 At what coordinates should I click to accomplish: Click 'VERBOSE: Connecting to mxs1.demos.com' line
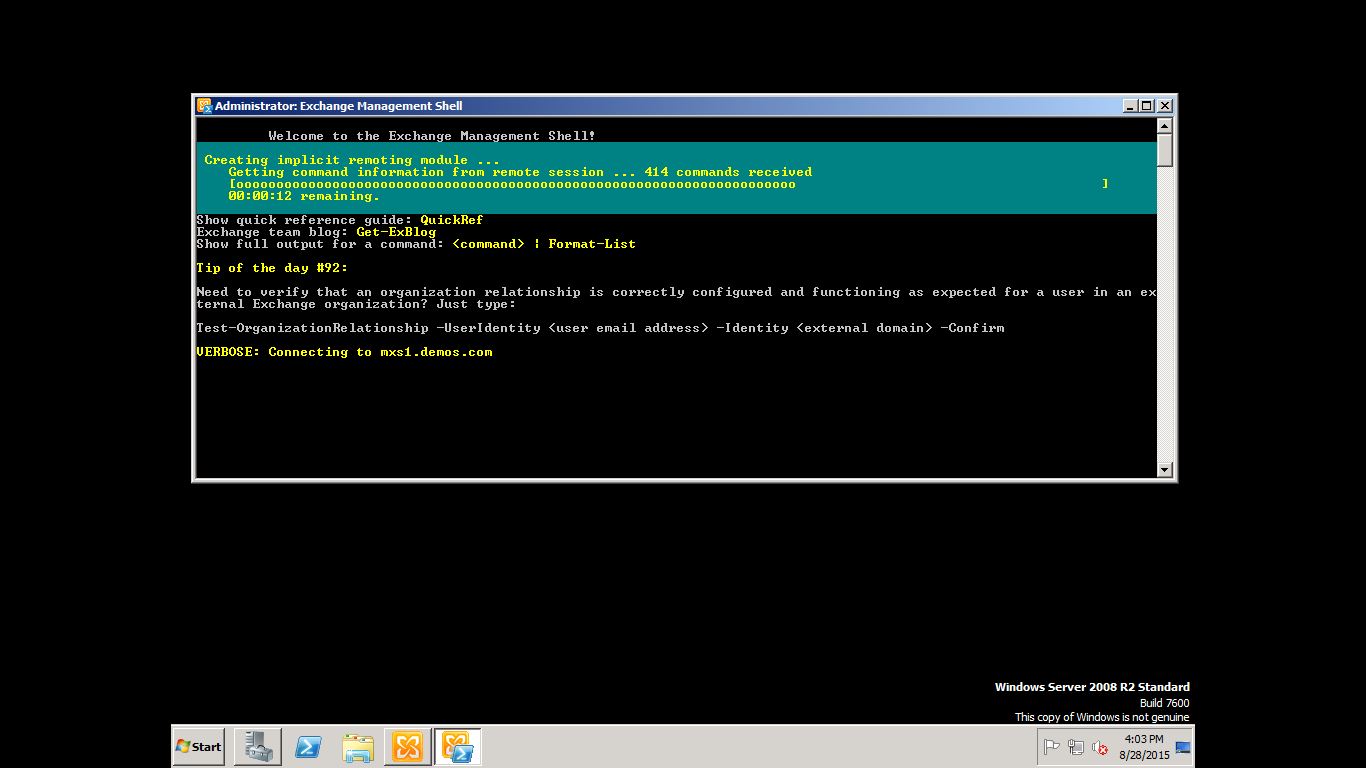click(344, 352)
